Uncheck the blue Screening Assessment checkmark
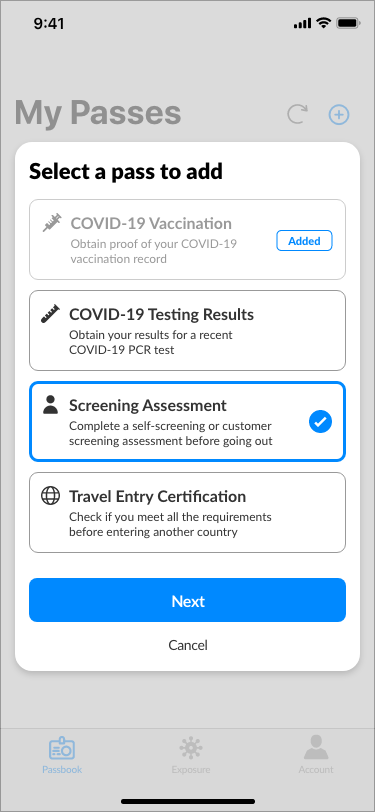Screen dimensions: 375x812 (x=321, y=422)
